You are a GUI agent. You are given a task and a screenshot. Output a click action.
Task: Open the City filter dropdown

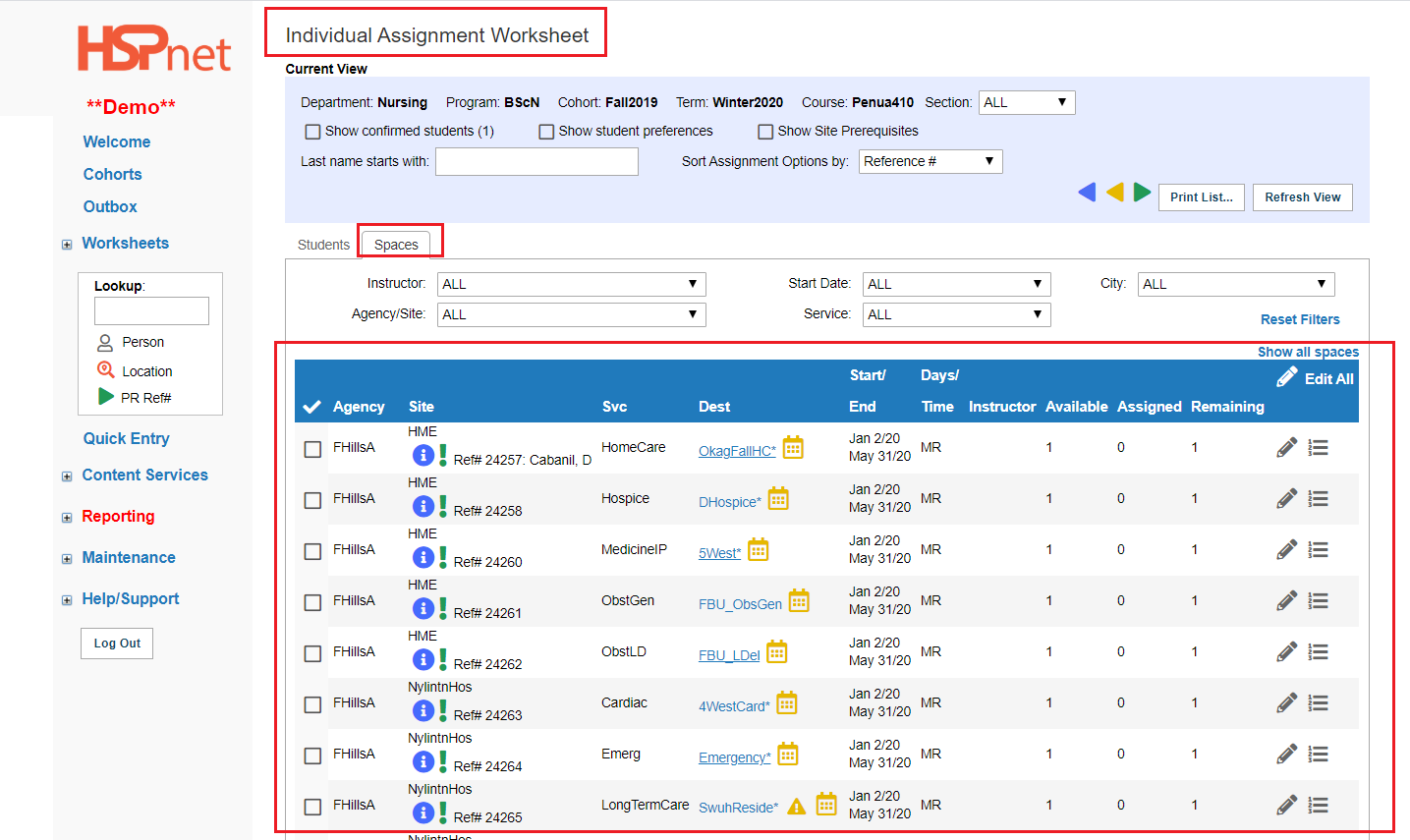click(x=1236, y=284)
